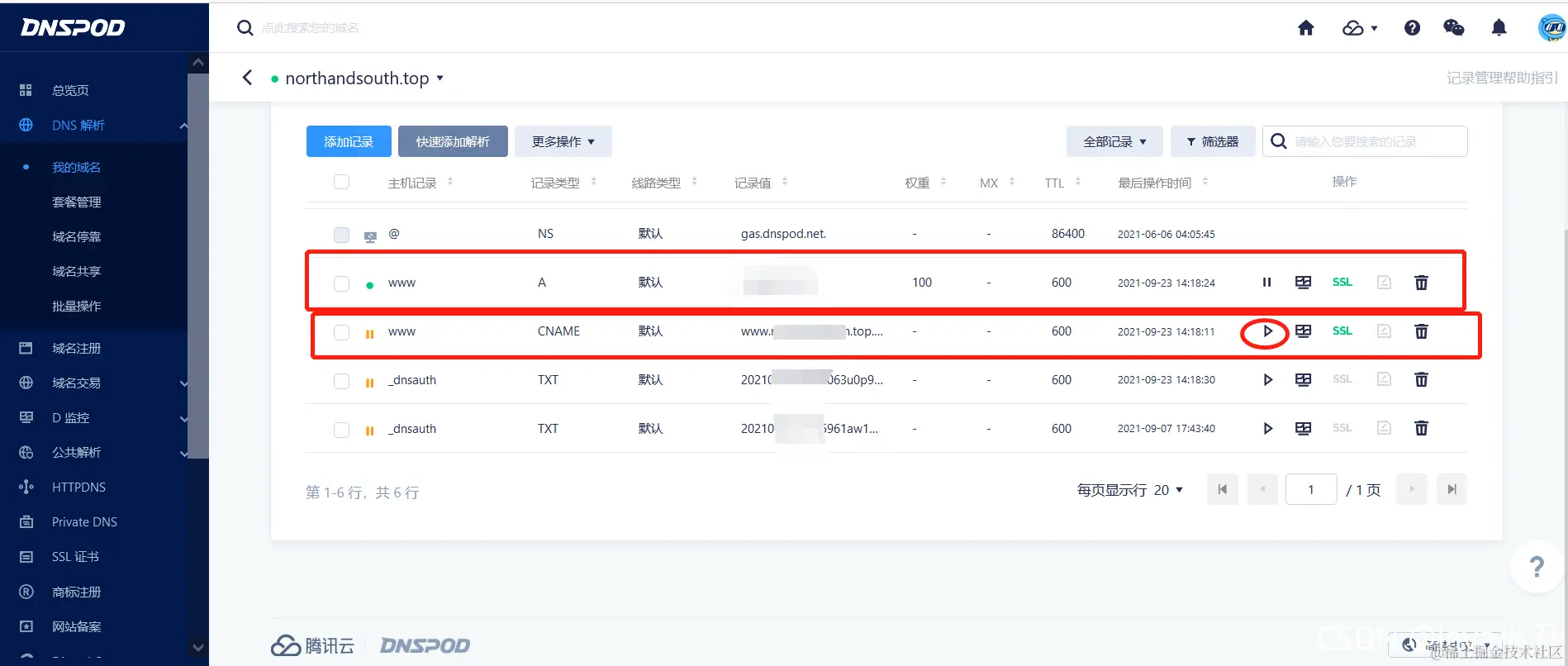The image size is (1568, 666).
Task: Delete the 2021-09-07 _dnsauth record
Action: (1421, 429)
